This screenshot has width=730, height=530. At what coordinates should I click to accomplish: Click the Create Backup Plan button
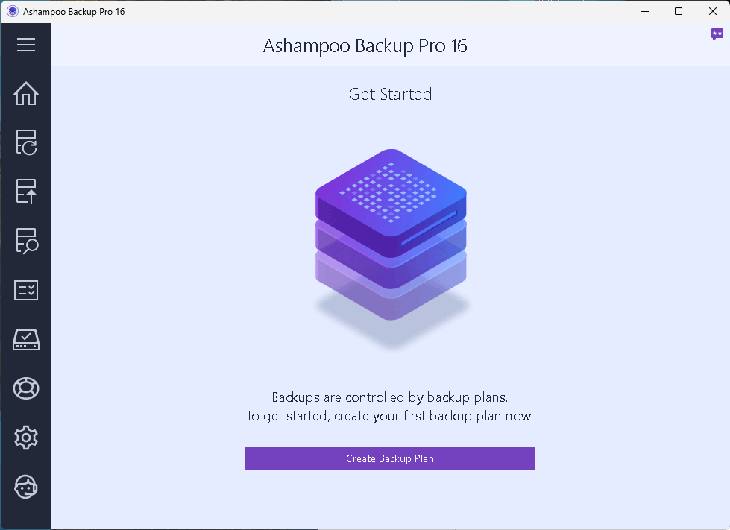point(390,458)
